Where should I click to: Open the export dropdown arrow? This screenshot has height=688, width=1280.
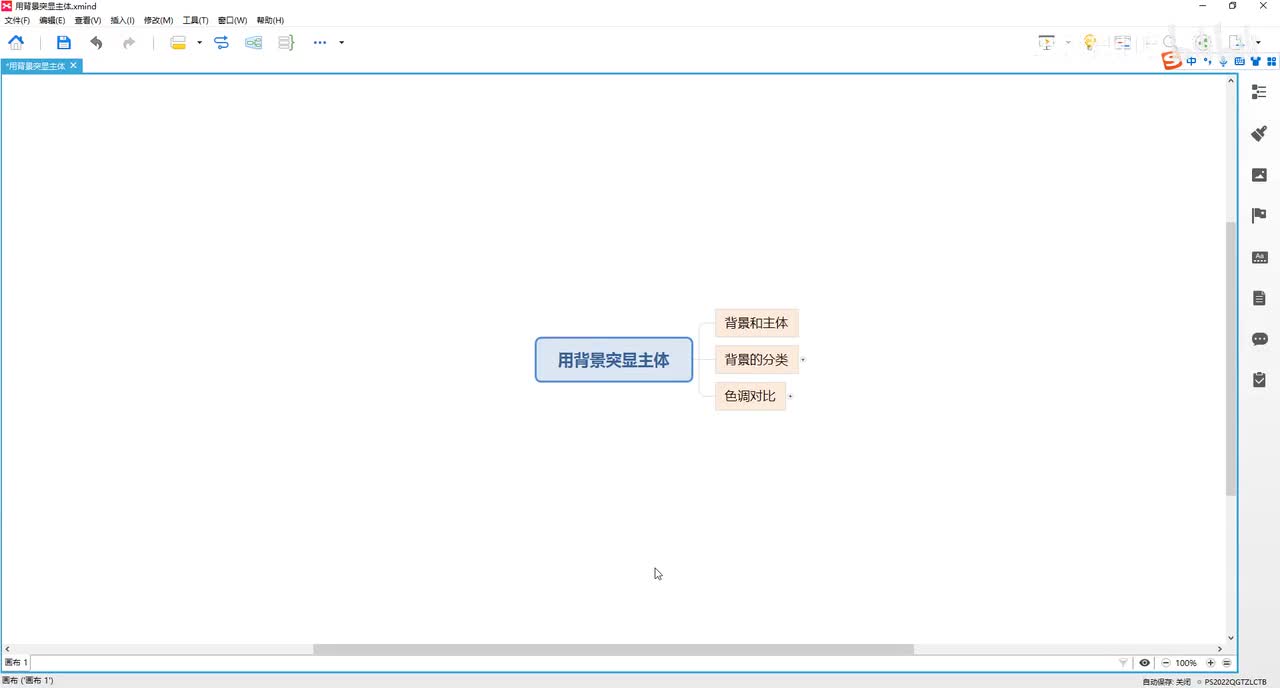click(x=1258, y=42)
